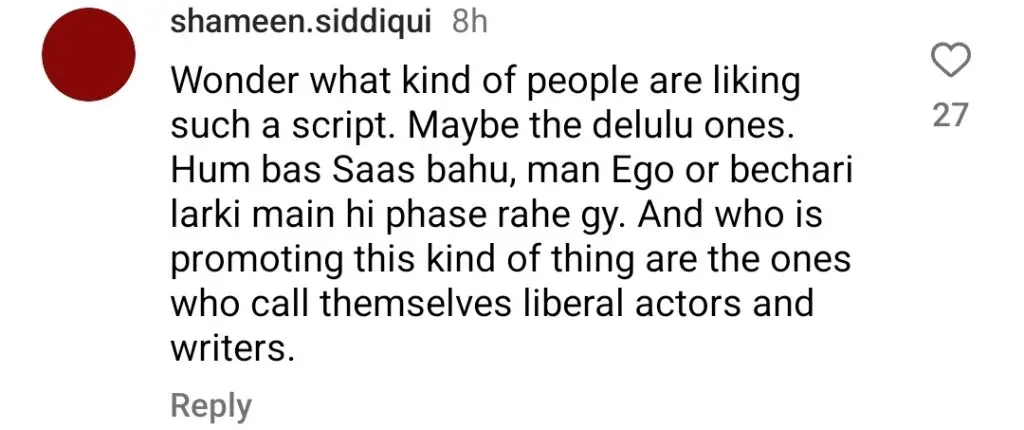Open the shameen.siddiqui username profile link
The image size is (1024, 430).
coord(301,24)
